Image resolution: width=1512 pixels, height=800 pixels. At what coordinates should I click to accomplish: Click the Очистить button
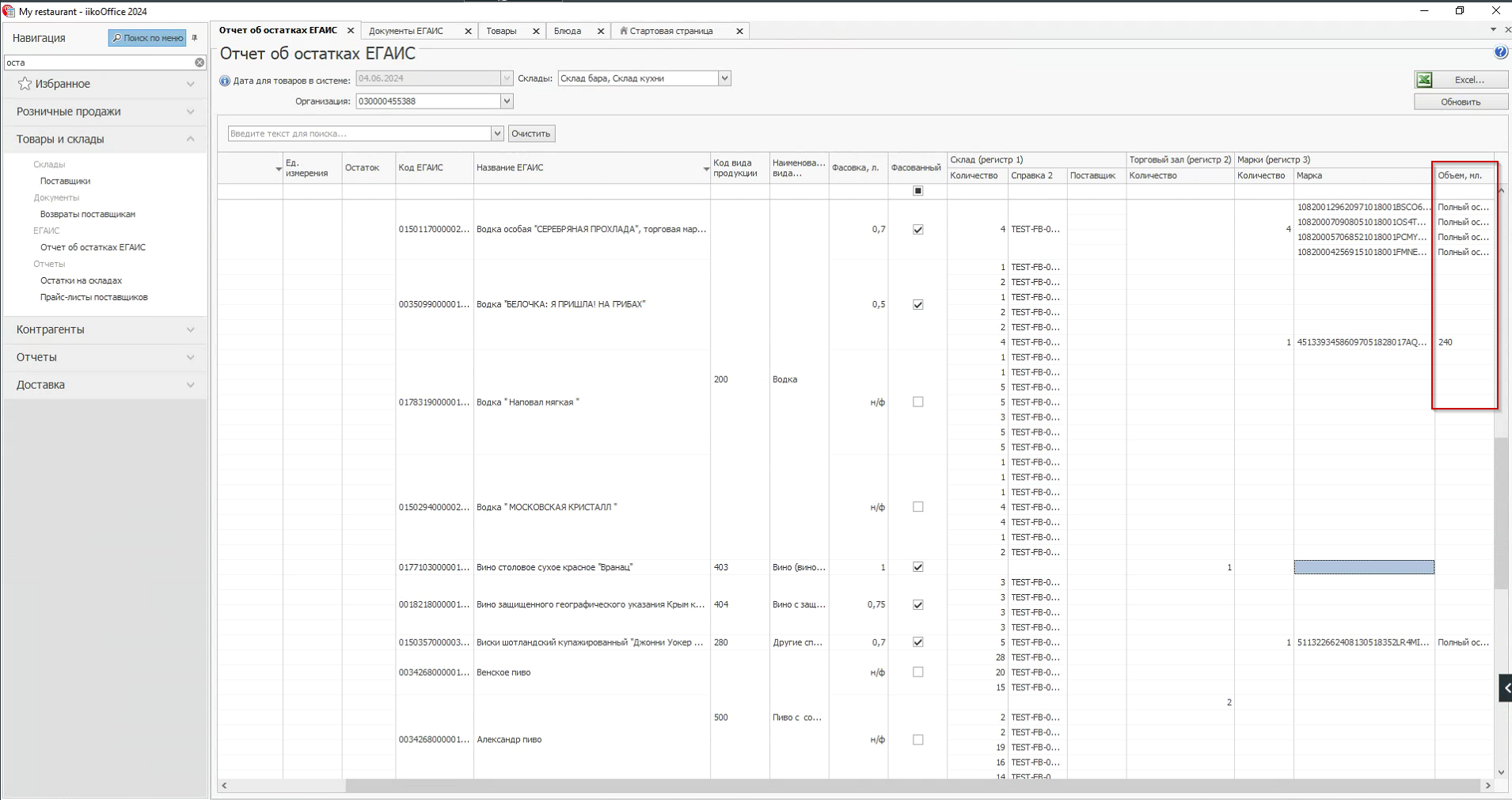point(531,134)
